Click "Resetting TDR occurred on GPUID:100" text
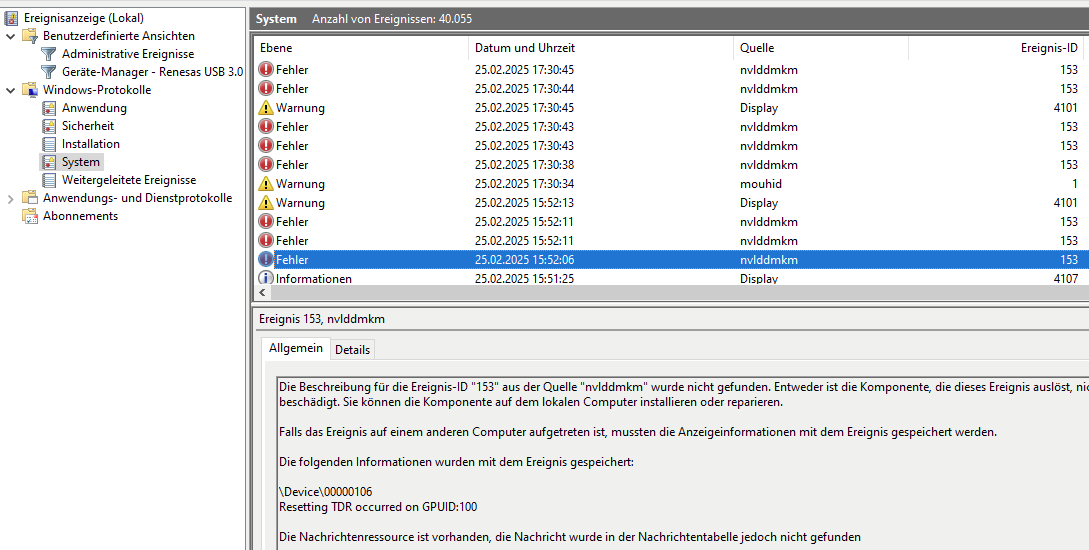Viewport: 1089px width, 550px height. [x=378, y=507]
